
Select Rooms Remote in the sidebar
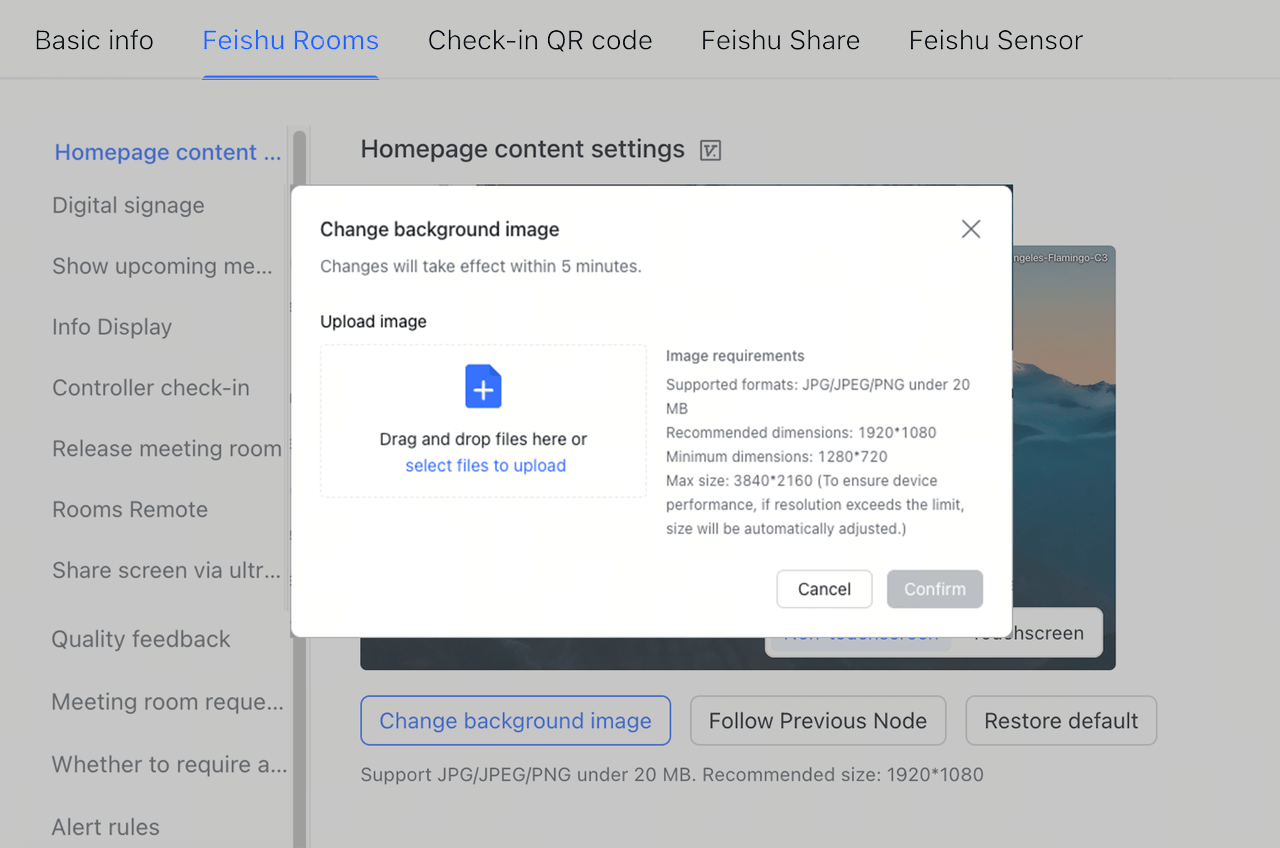[129, 510]
